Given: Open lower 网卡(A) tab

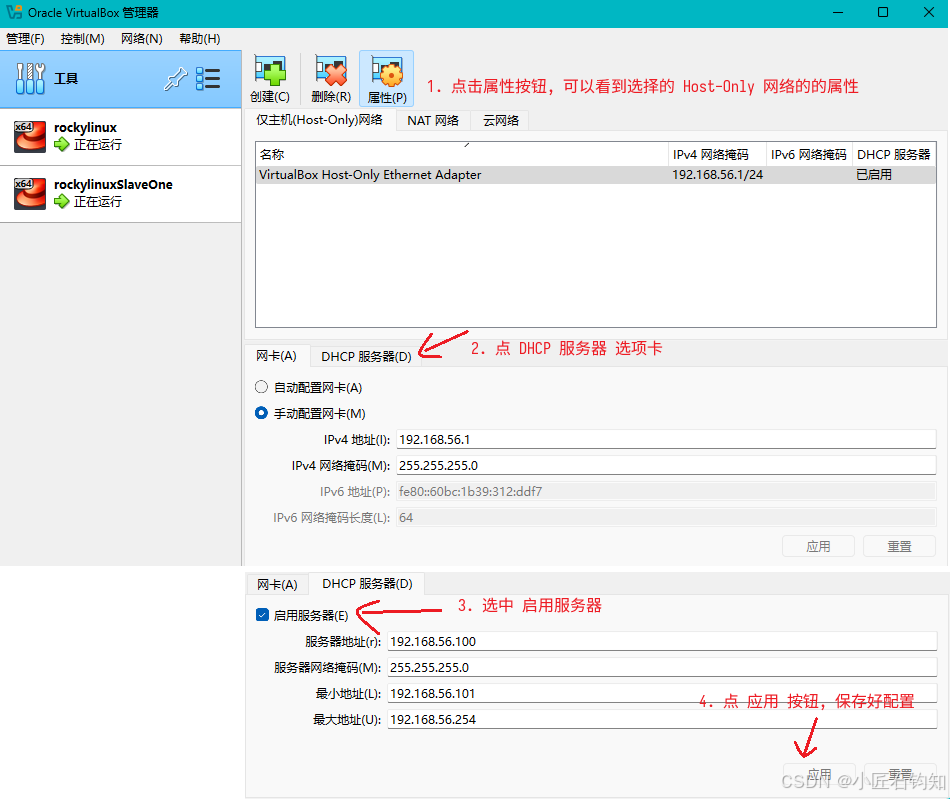Looking at the screenshot, I should point(277,585).
